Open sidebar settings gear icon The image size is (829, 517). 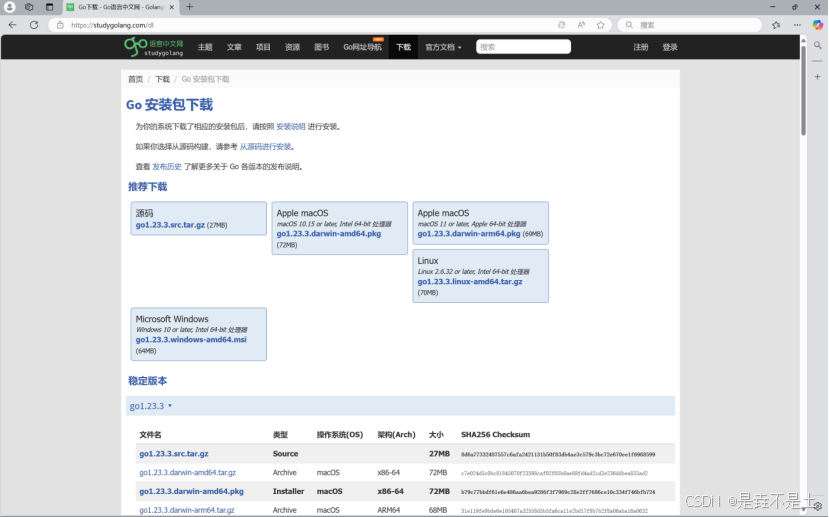click(818, 506)
